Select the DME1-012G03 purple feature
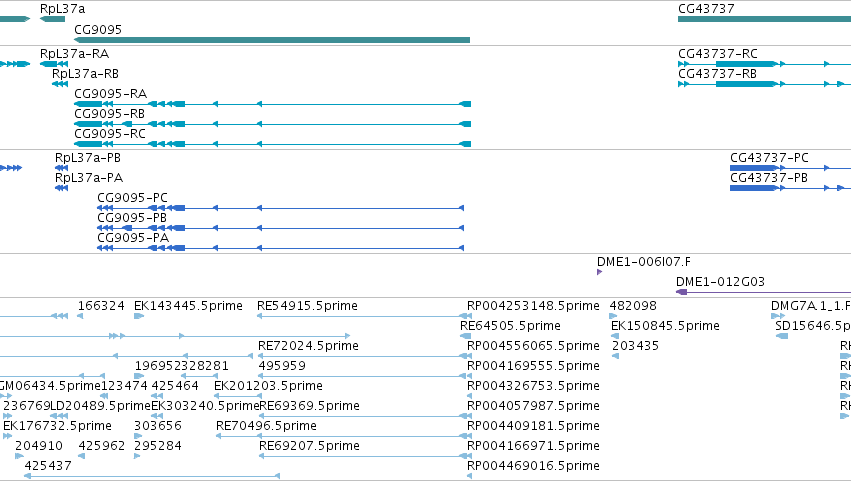Viewport: 851px width, 481px height. point(763,292)
